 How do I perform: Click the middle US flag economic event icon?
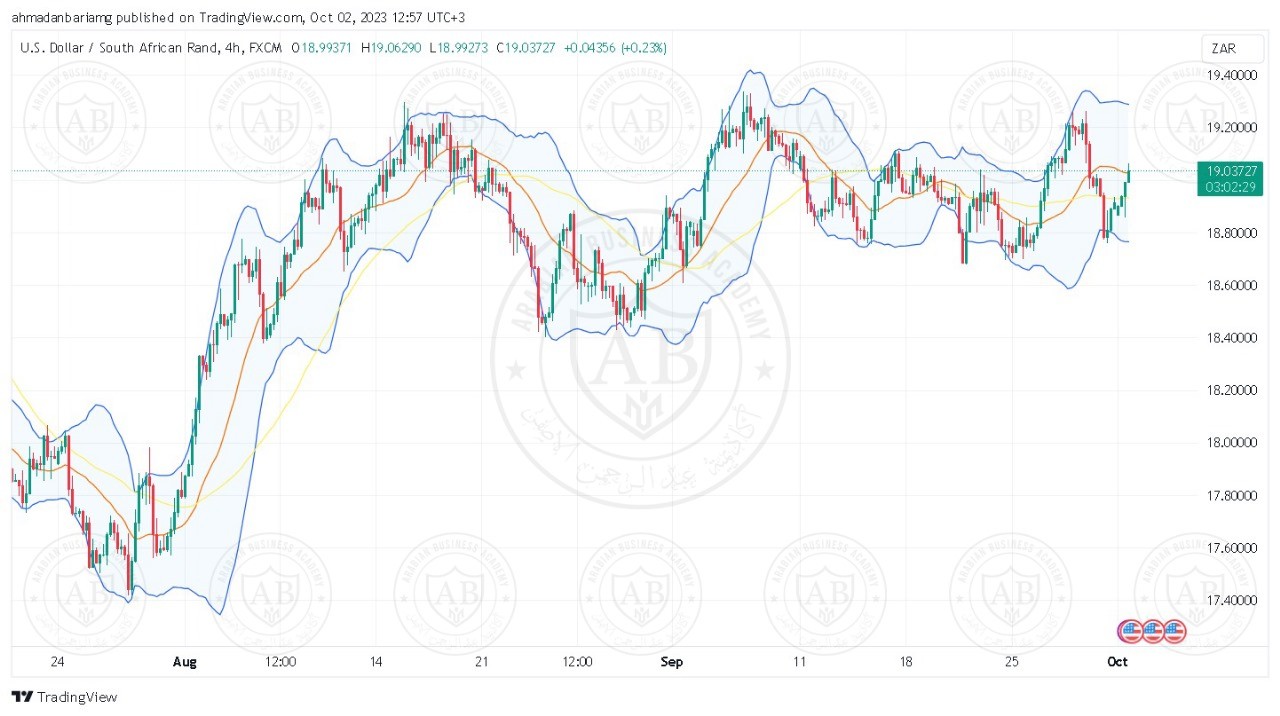pos(1152,631)
